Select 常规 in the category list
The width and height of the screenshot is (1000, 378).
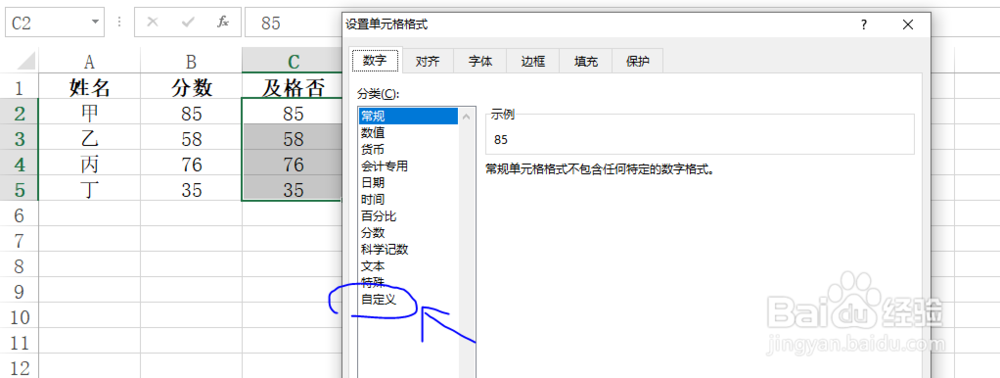point(408,116)
